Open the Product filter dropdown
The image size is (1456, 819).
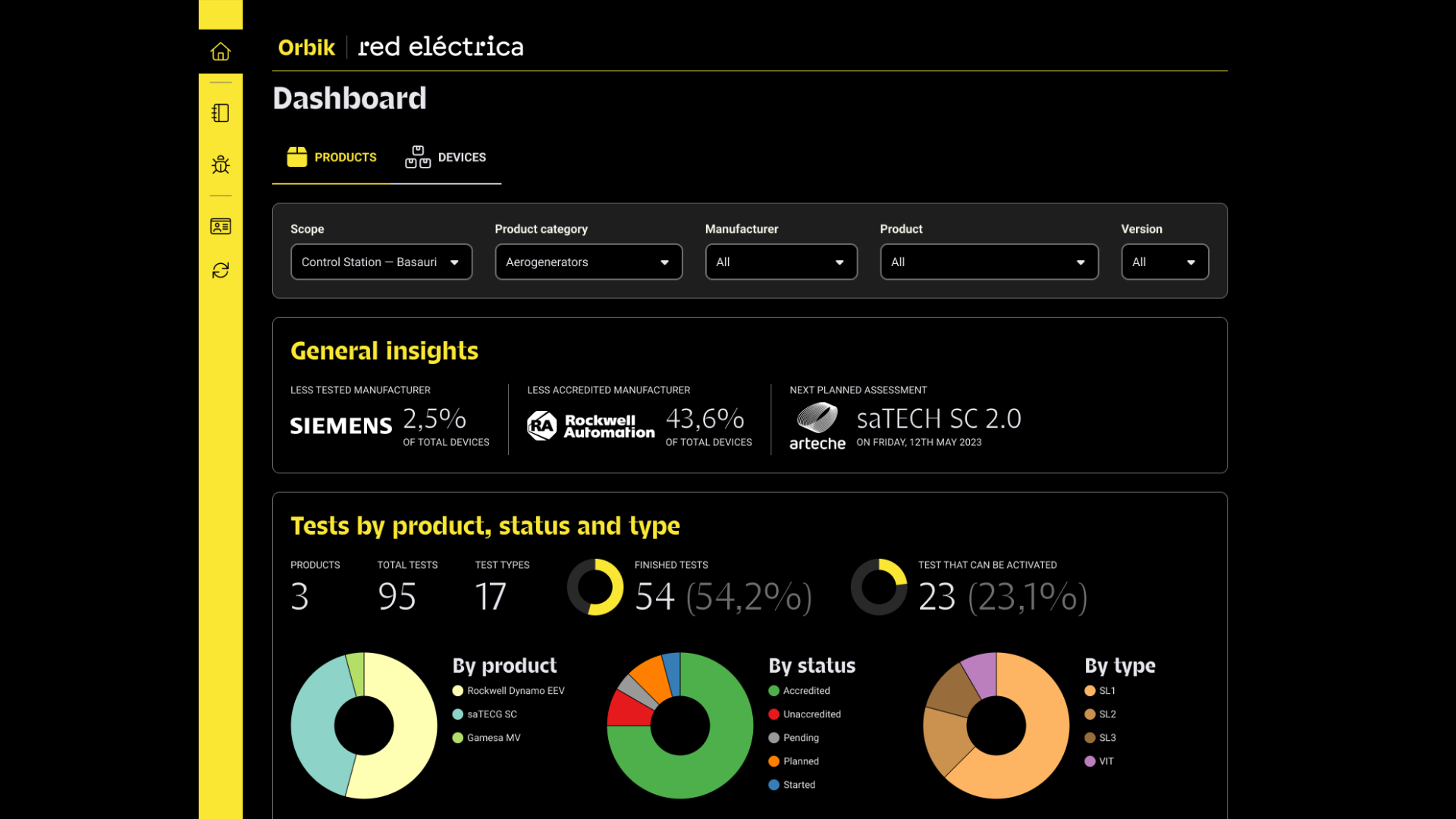point(989,262)
